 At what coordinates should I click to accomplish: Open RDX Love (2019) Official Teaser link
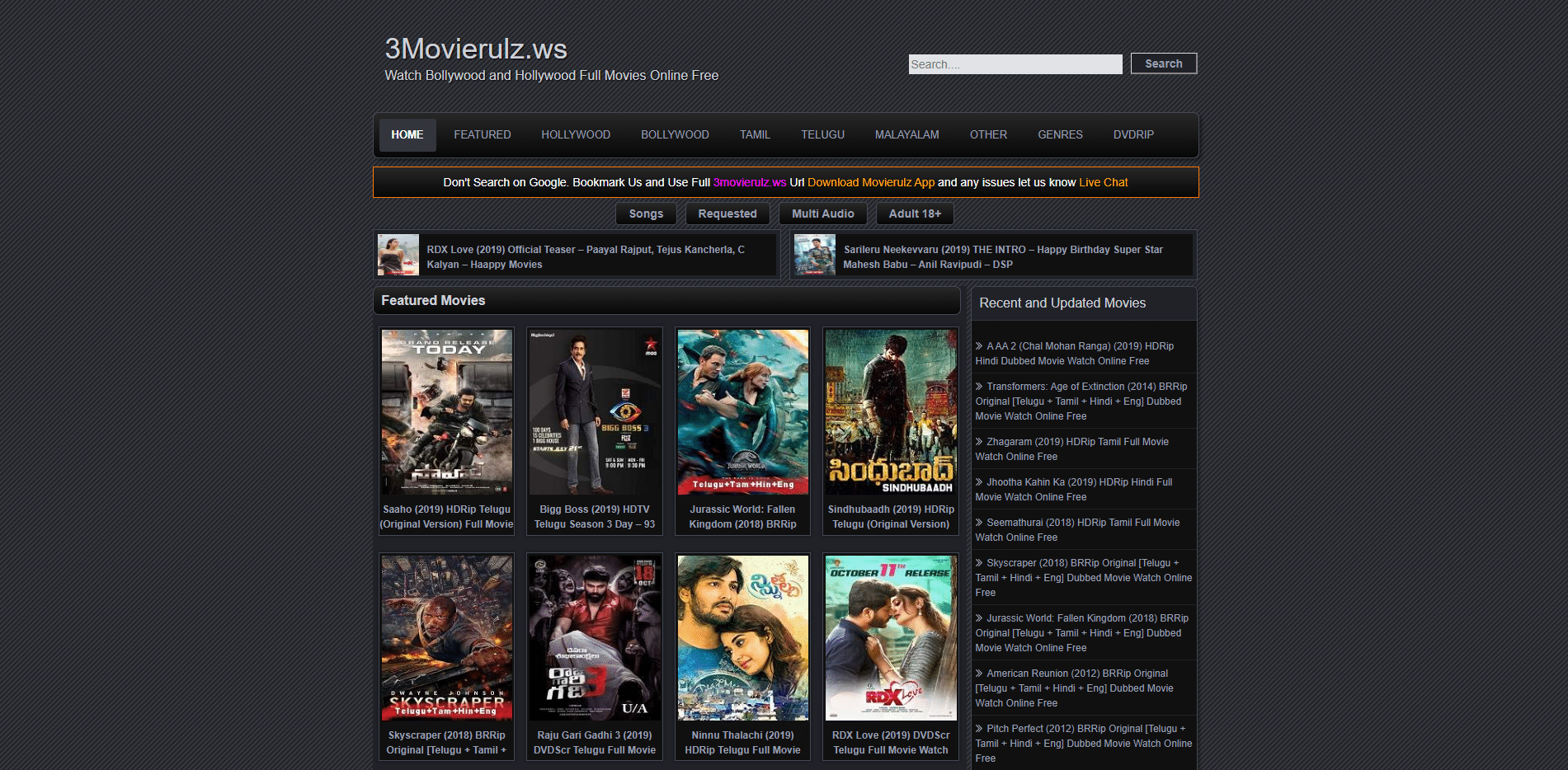(x=586, y=256)
